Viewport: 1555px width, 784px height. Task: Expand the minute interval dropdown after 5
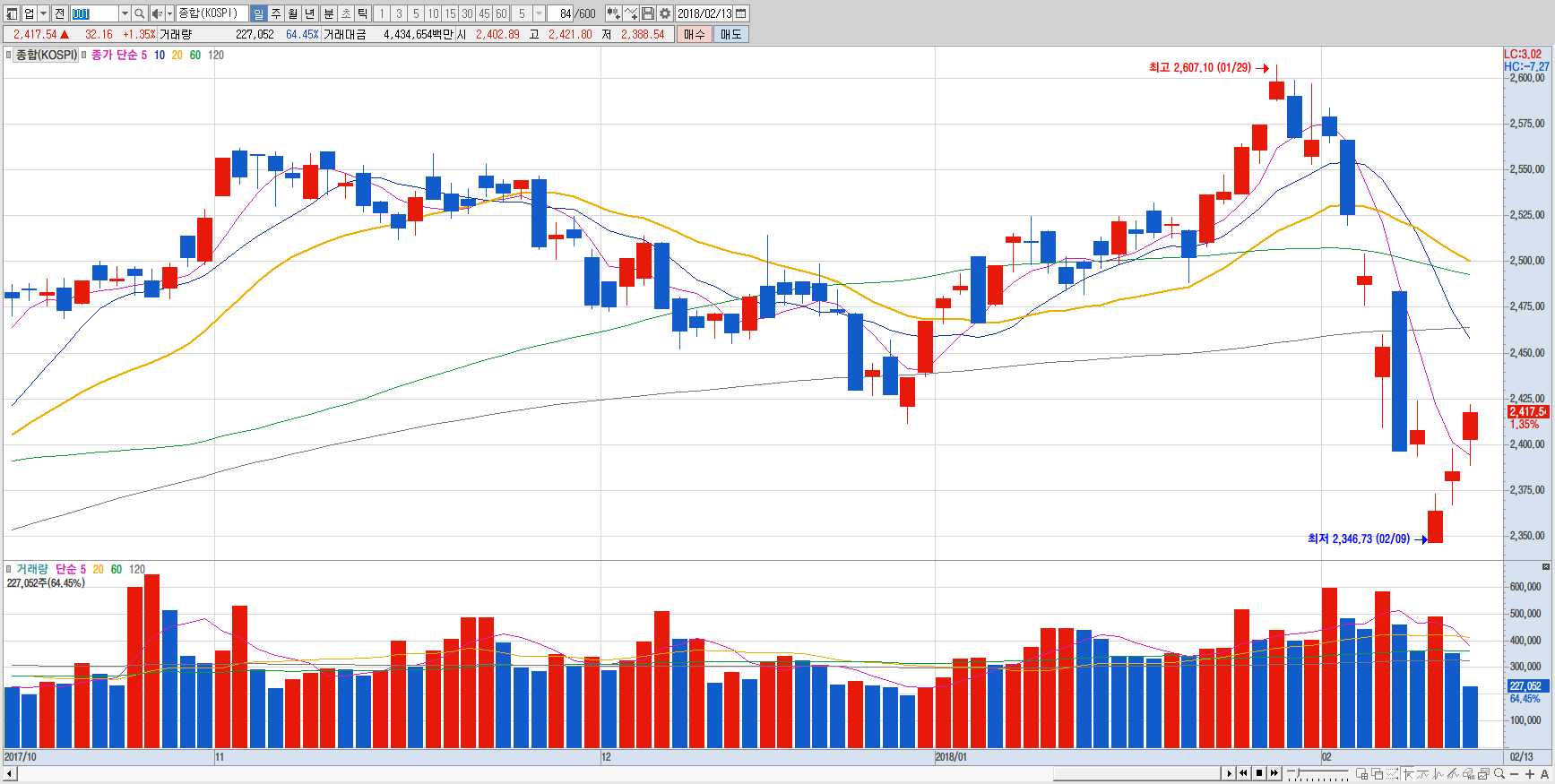click(539, 13)
